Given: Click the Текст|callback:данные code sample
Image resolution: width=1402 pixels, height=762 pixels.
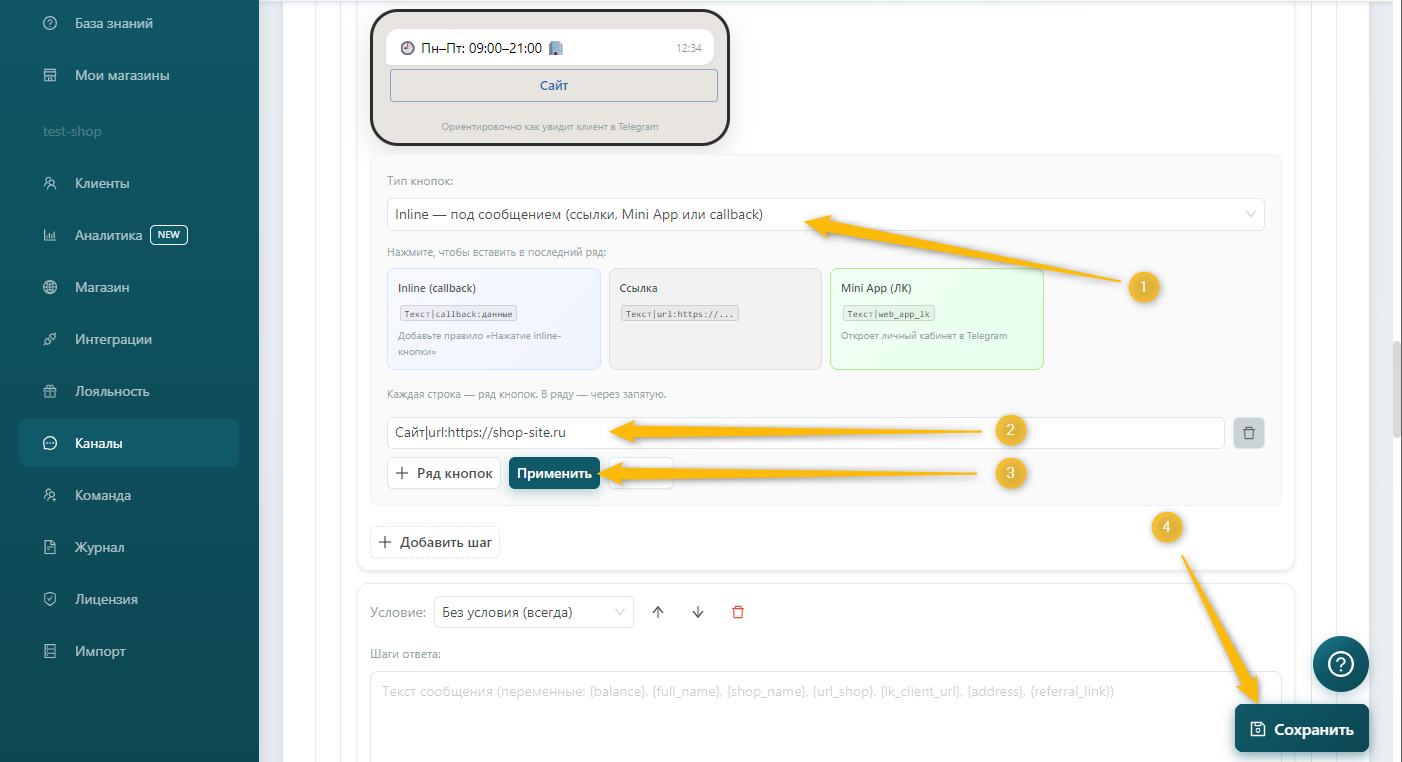Looking at the screenshot, I should point(458,313).
